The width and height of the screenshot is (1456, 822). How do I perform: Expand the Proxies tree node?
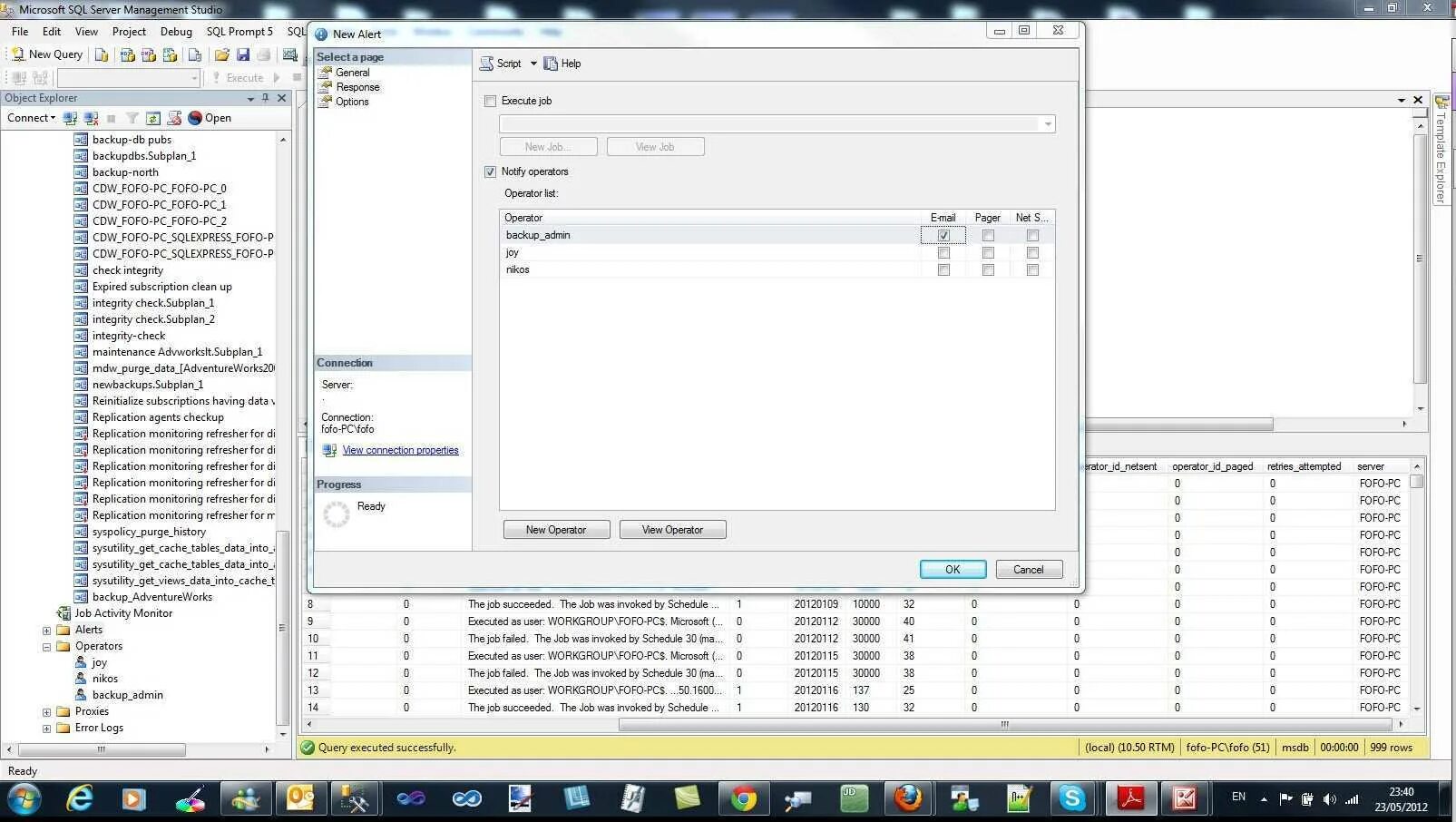tap(46, 712)
